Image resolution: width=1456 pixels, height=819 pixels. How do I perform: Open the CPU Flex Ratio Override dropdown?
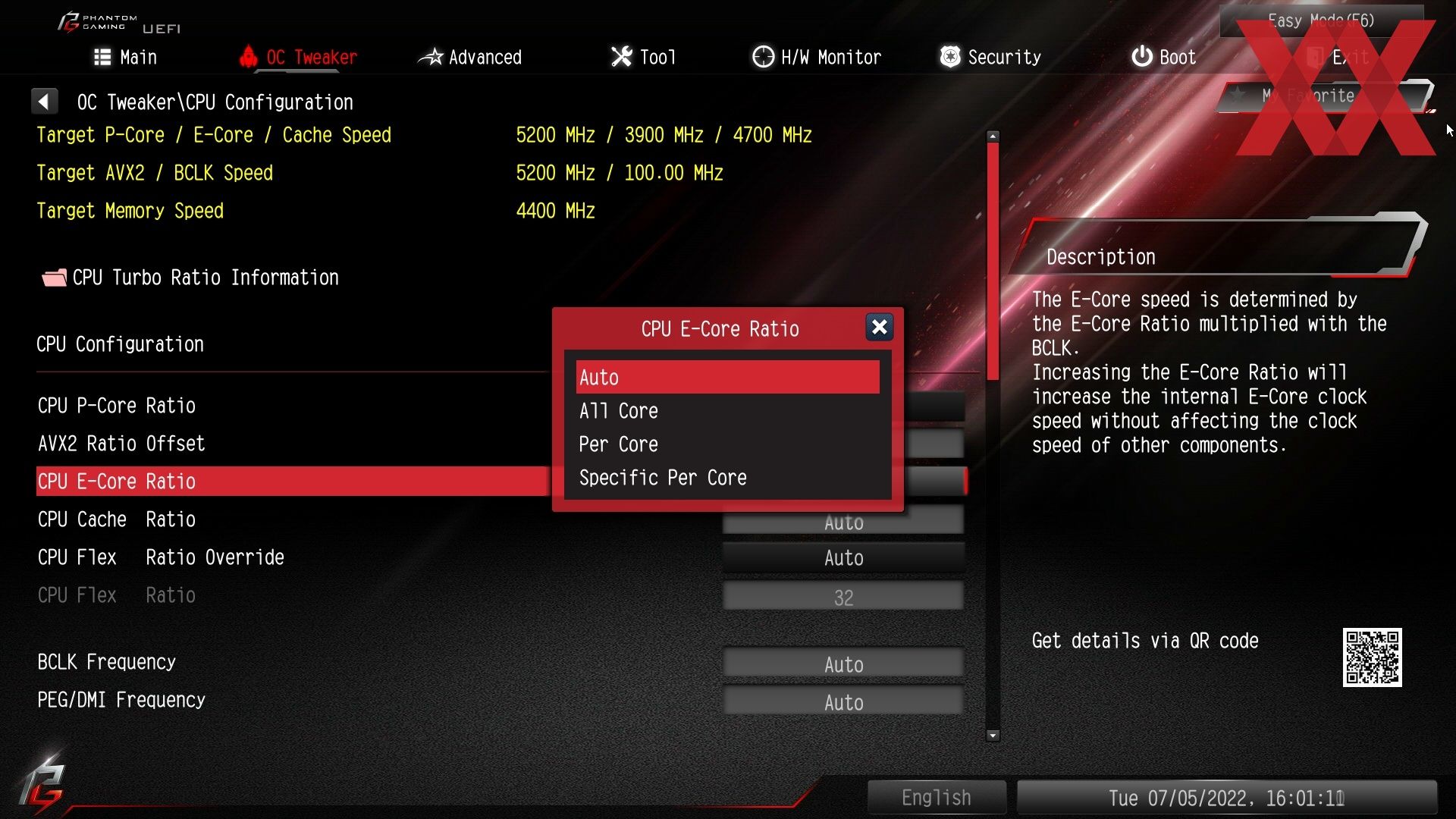[x=843, y=558]
